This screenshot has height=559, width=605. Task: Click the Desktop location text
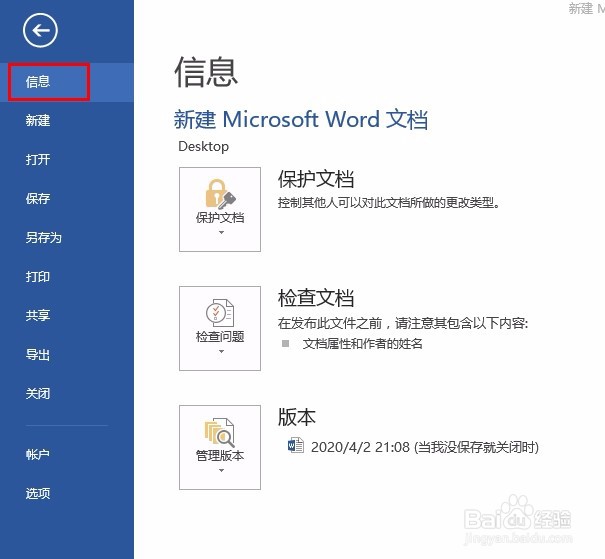click(203, 147)
